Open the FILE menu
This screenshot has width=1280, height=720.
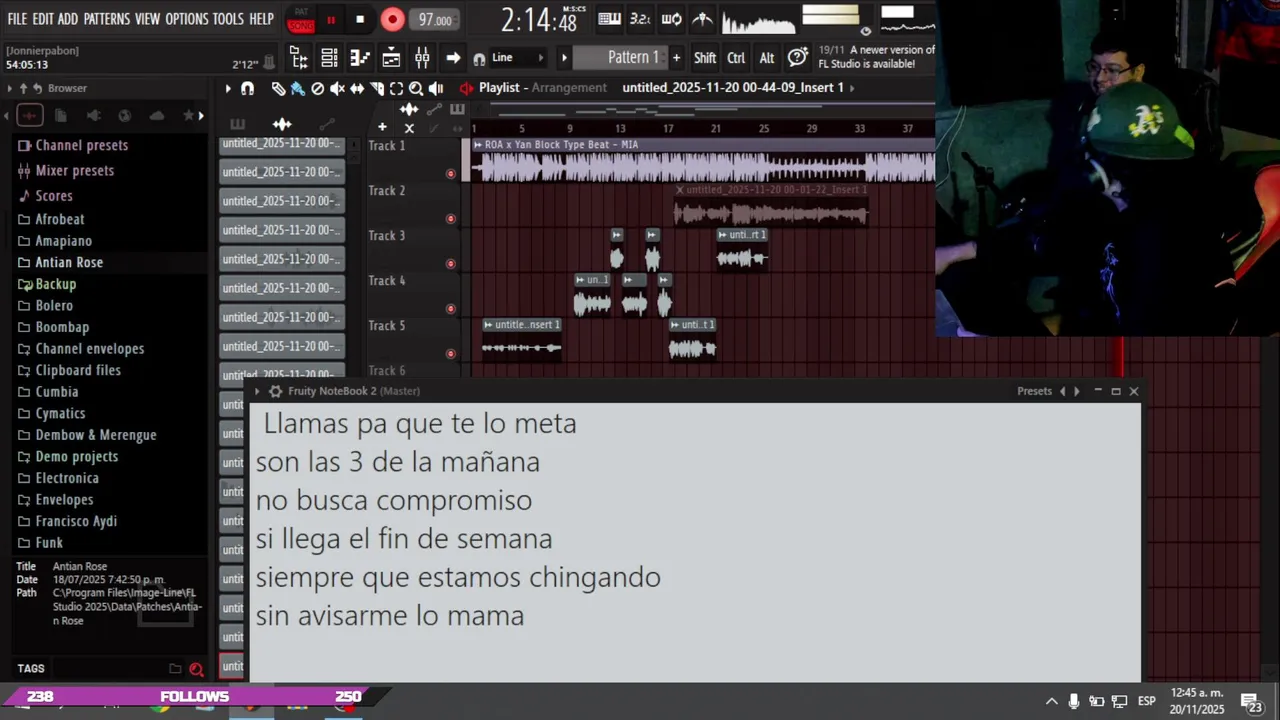pos(17,19)
